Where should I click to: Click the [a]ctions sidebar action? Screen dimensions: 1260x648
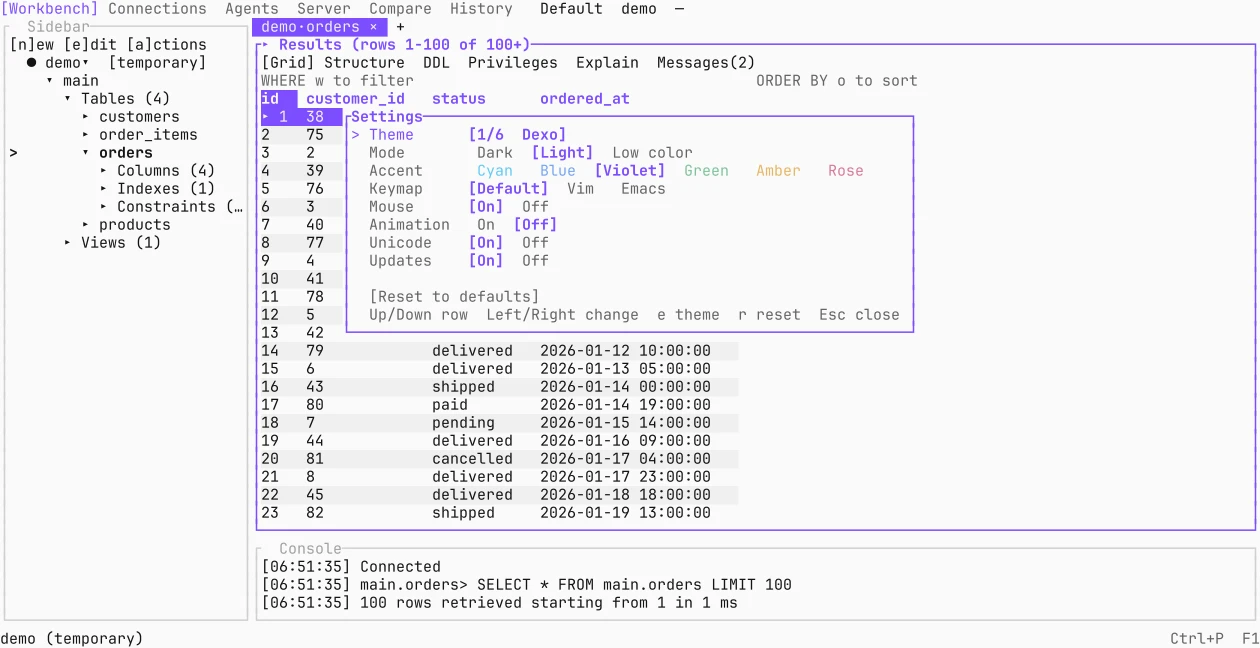click(166, 45)
